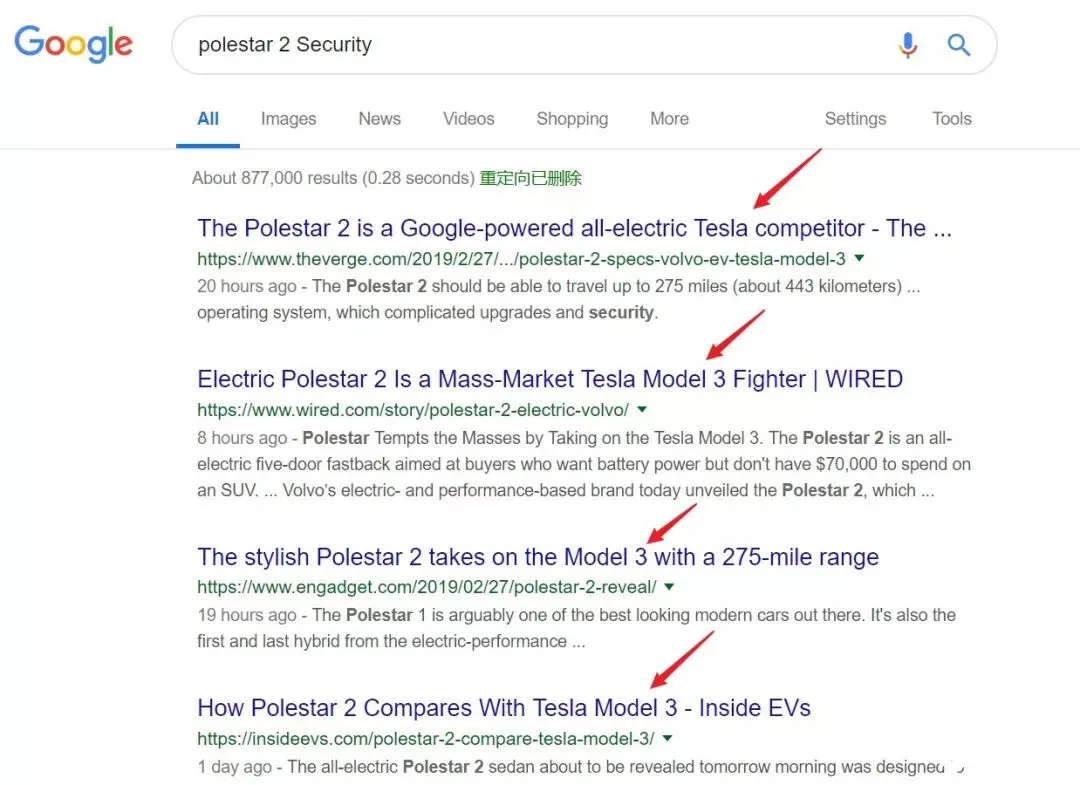Start voice search with microphone icon
Image resolution: width=1080 pixels, height=785 pixels.
tap(908, 45)
